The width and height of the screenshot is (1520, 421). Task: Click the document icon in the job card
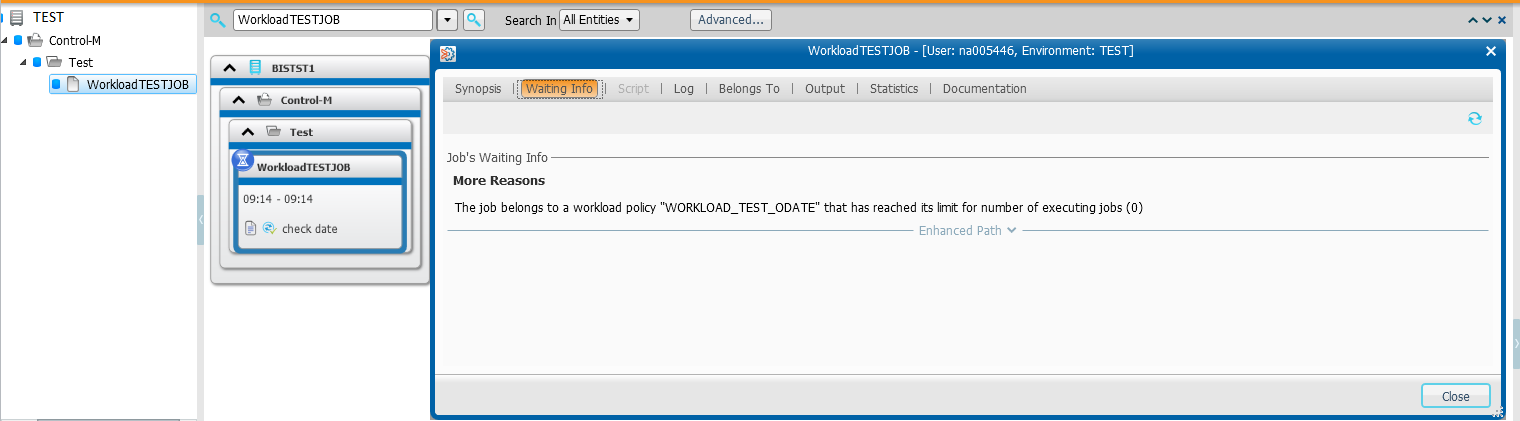click(250, 229)
